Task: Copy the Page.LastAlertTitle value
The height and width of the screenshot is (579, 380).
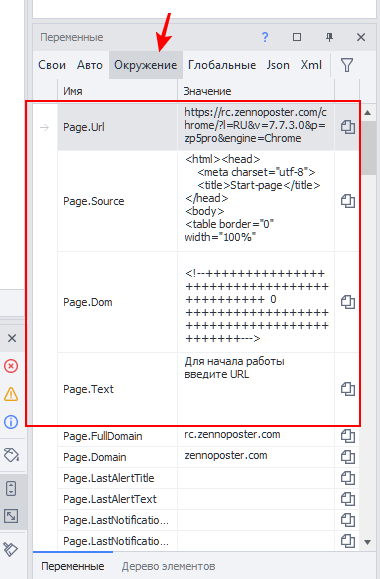Action: (348, 478)
